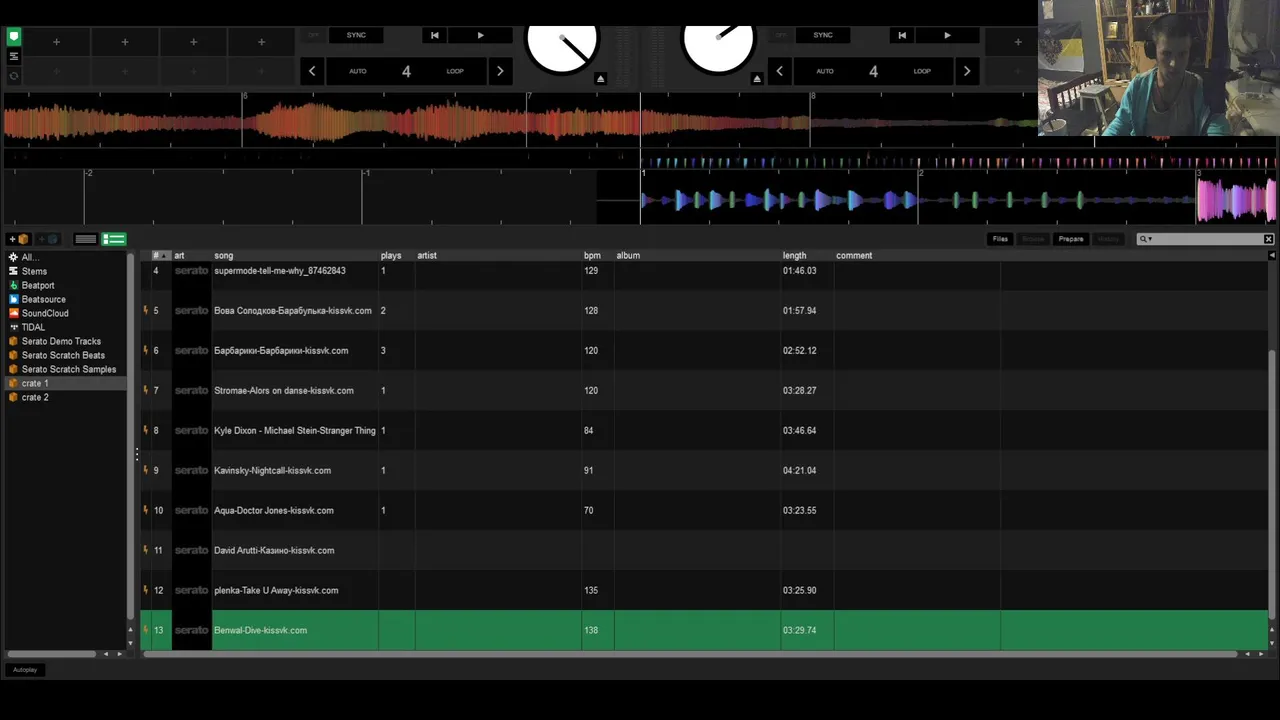This screenshot has height=720, width=1280.
Task: Open the saved loops panel icon
Action: point(14,56)
